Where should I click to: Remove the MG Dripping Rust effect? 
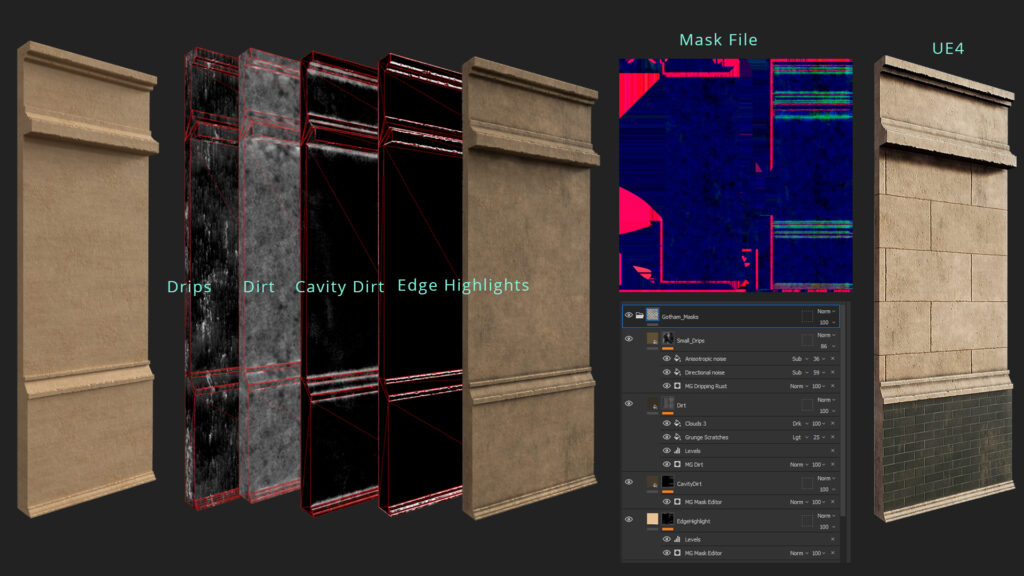[831, 388]
